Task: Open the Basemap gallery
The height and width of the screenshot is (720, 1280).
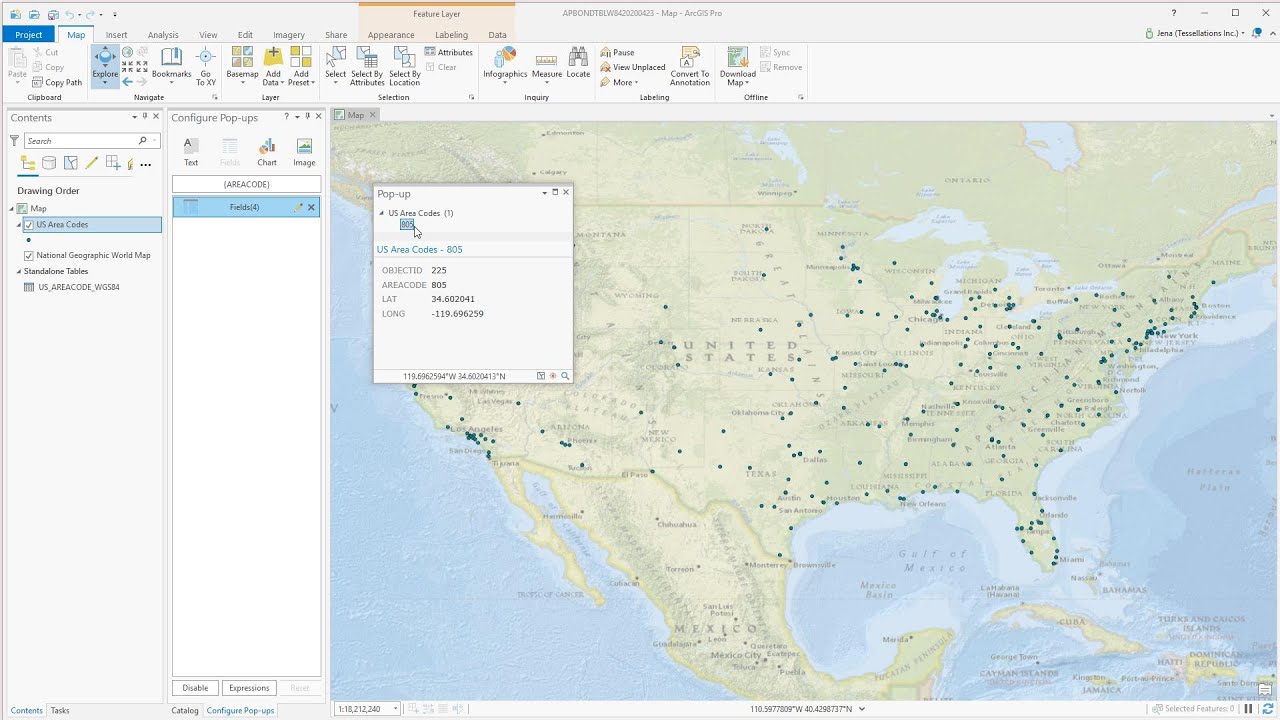Action: pyautogui.click(x=242, y=66)
